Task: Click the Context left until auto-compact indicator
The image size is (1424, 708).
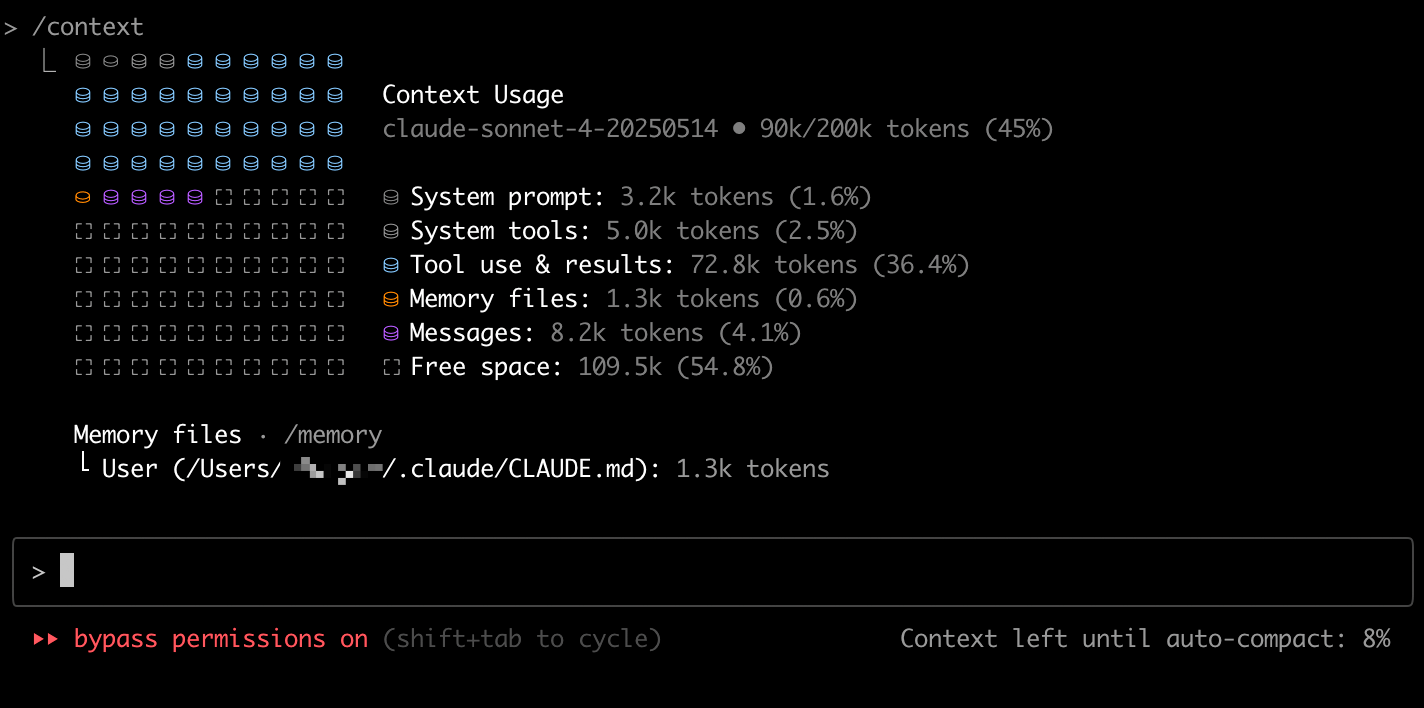Action: 1145,638
